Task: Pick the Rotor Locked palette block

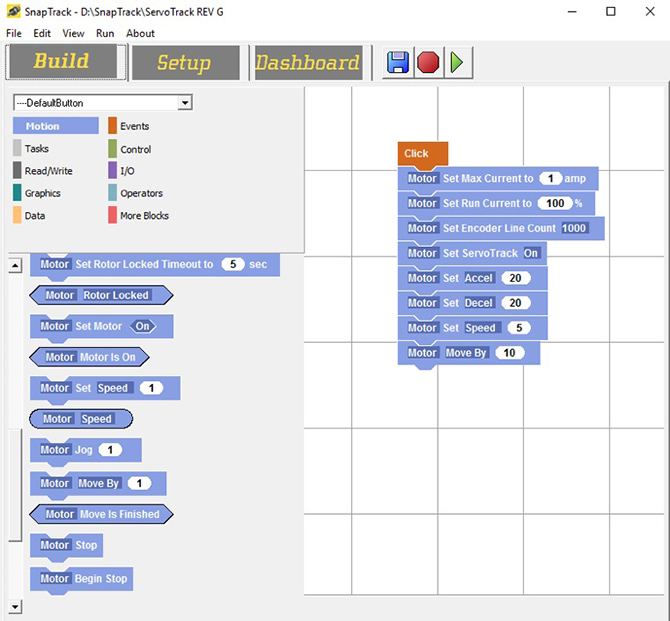Action: [x=101, y=295]
